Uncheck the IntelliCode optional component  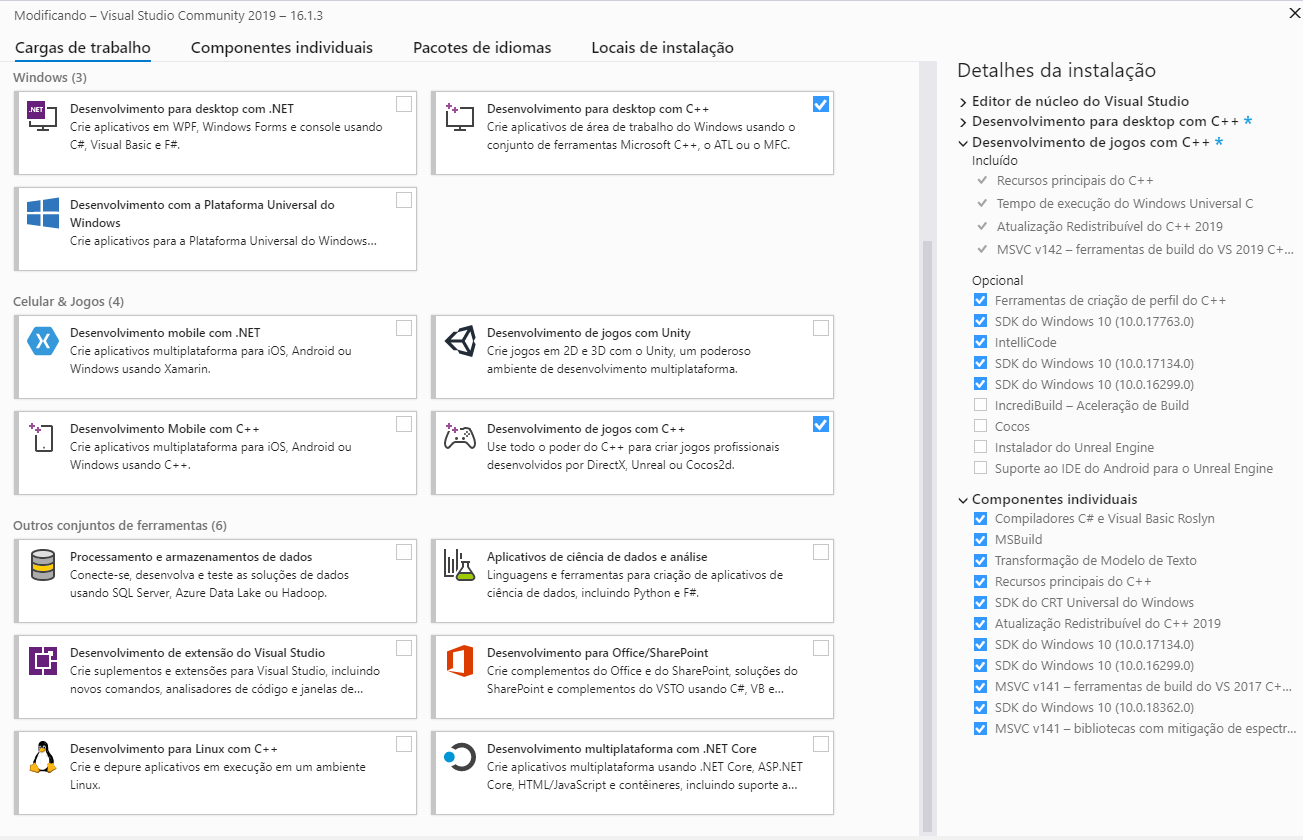(980, 342)
